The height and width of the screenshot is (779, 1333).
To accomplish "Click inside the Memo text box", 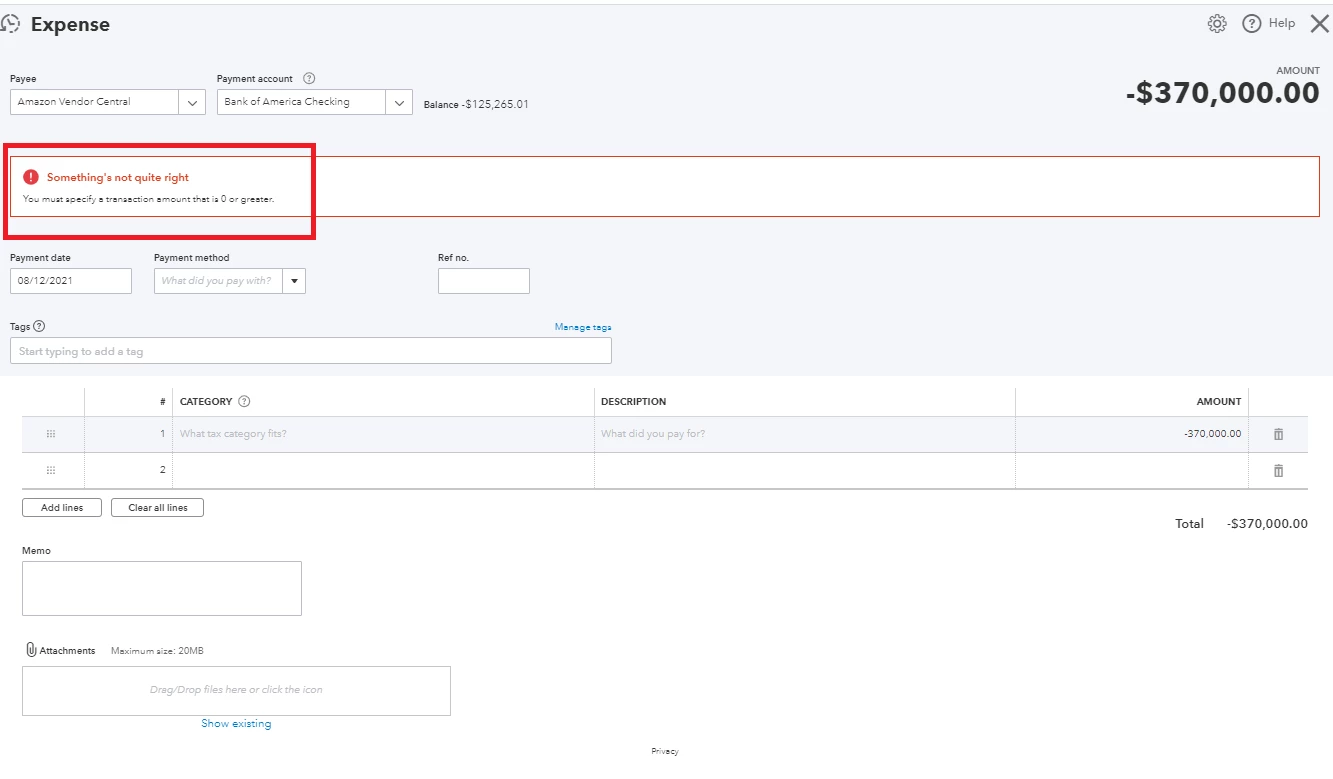I will coord(162,588).
